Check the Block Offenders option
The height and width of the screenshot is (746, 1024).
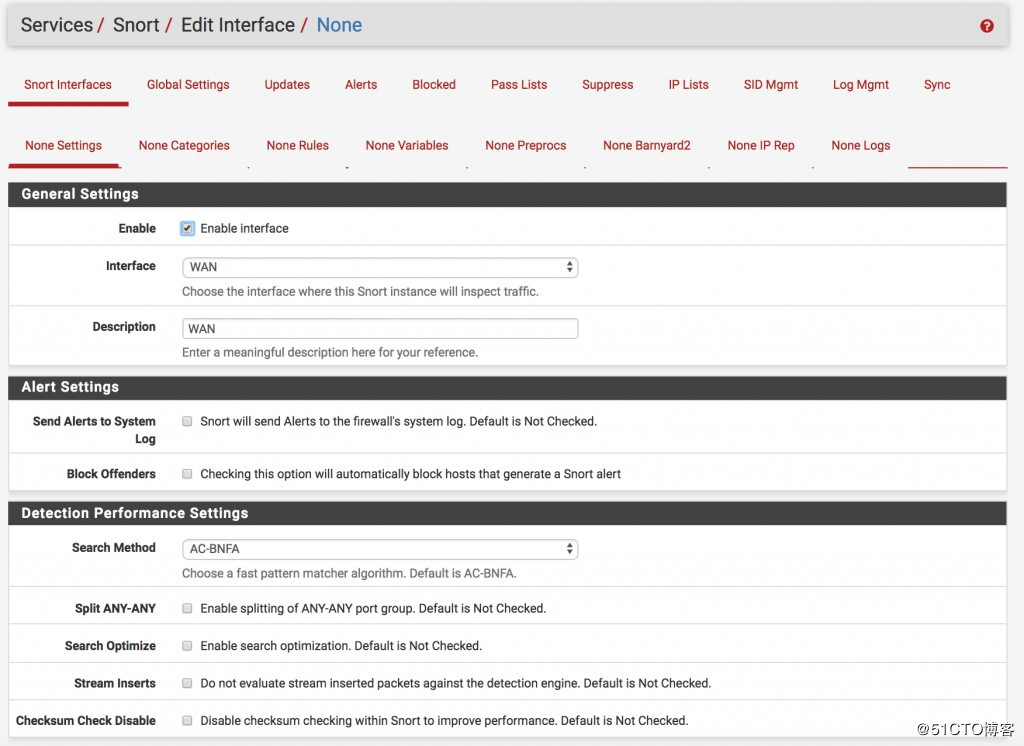(x=187, y=474)
